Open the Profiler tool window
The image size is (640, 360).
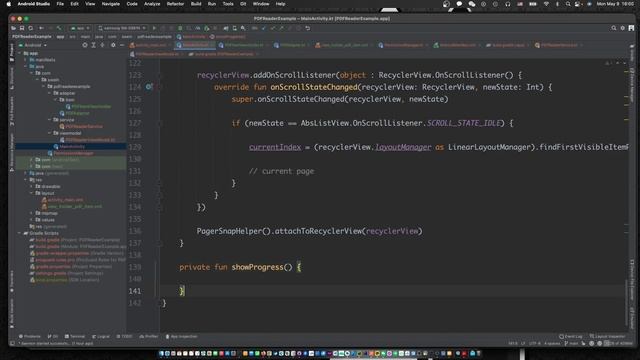[x=149, y=336]
